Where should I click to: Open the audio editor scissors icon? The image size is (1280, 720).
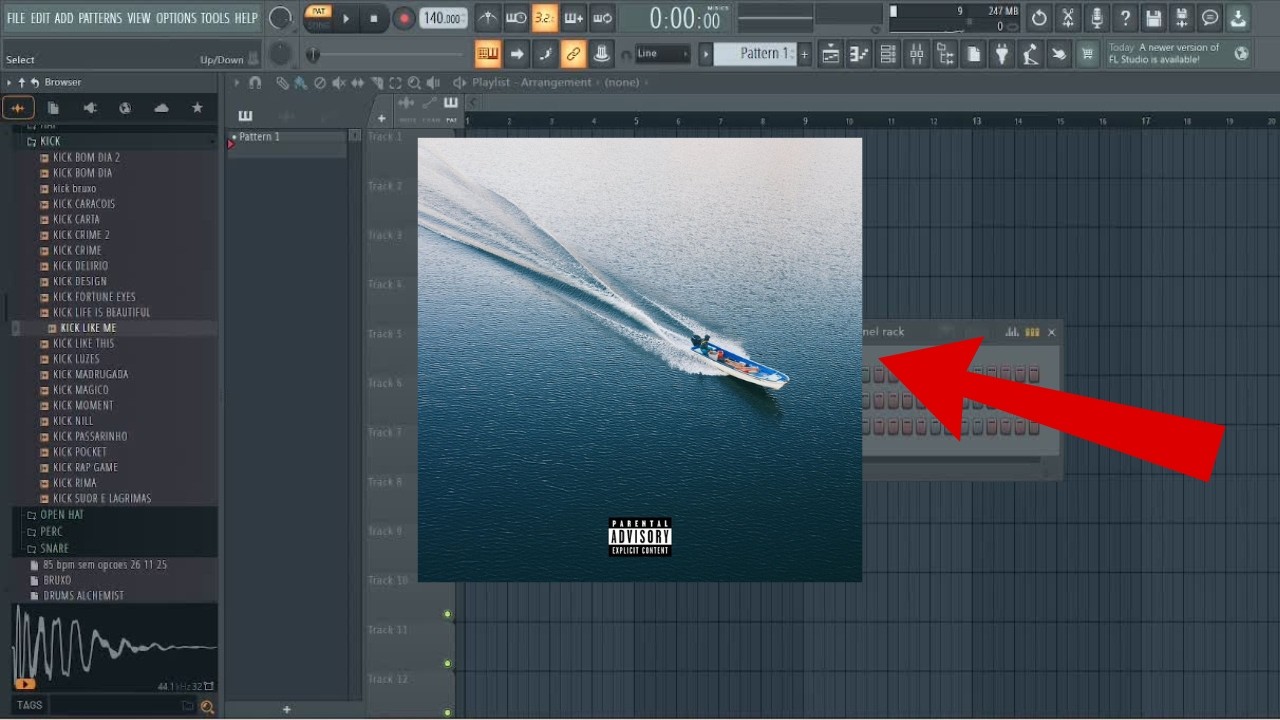point(1068,18)
